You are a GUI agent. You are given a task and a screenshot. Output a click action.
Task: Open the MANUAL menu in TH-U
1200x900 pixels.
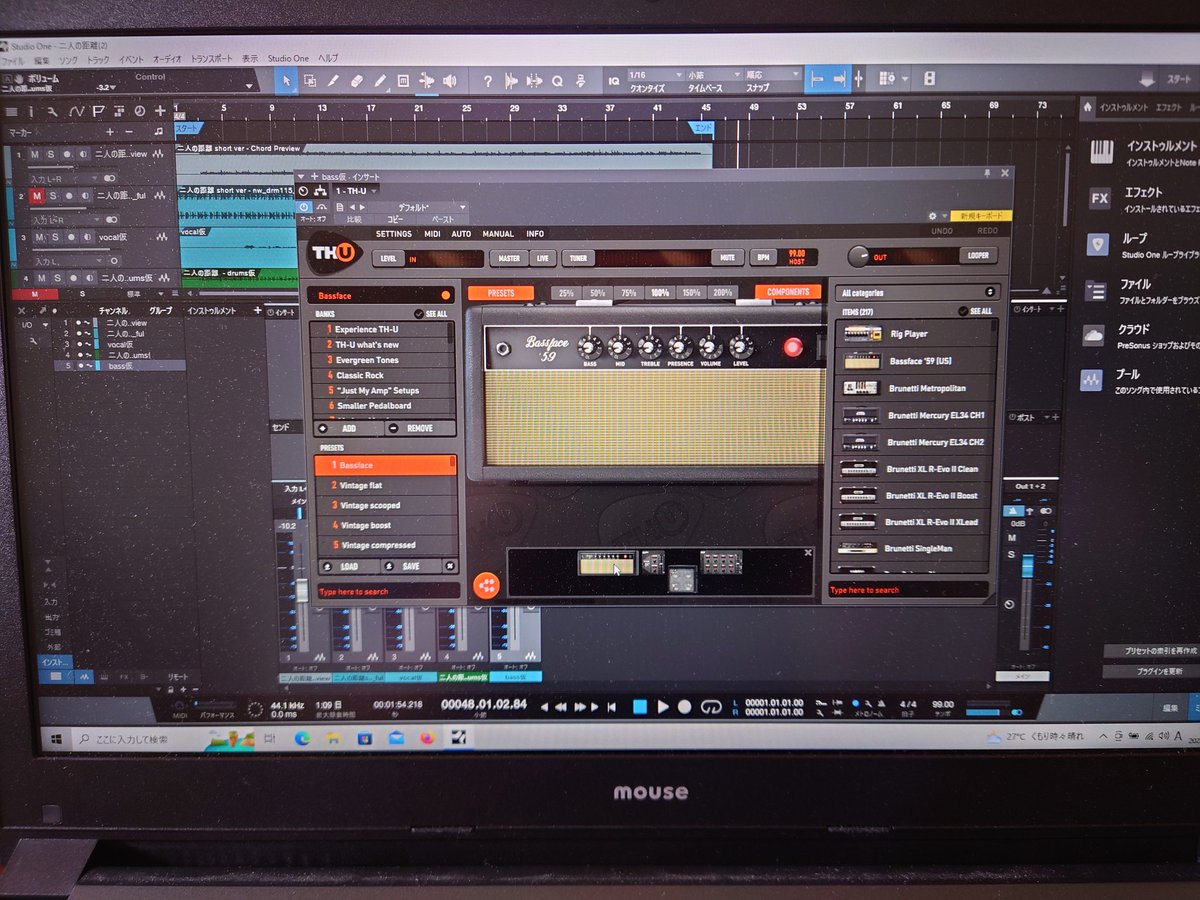pos(498,234)
